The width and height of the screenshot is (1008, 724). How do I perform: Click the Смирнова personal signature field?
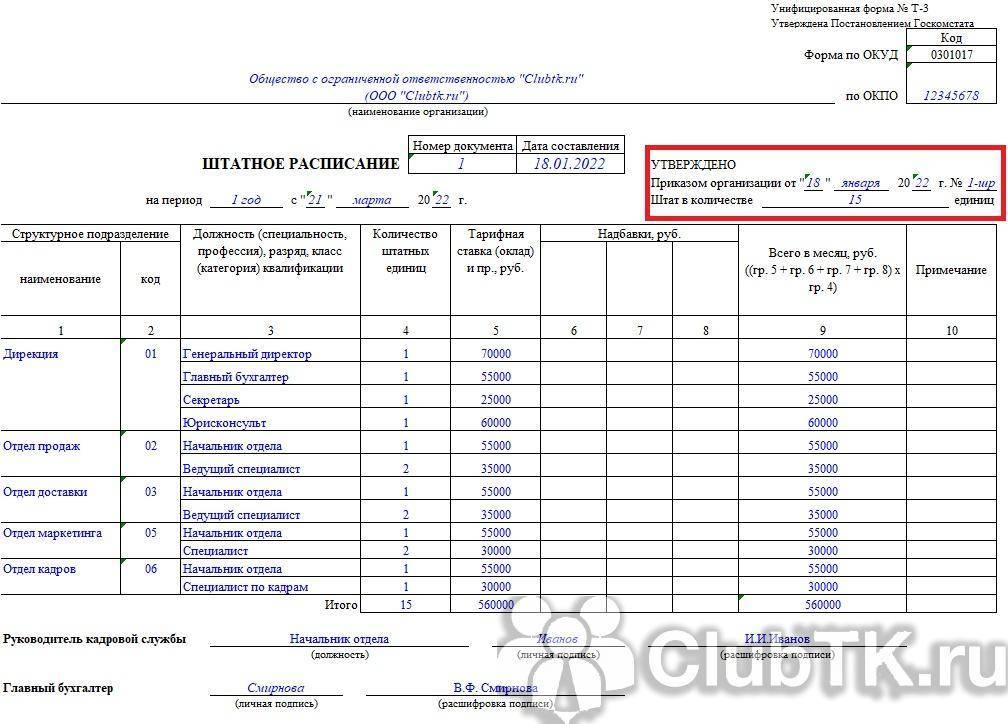coord(276,688)
